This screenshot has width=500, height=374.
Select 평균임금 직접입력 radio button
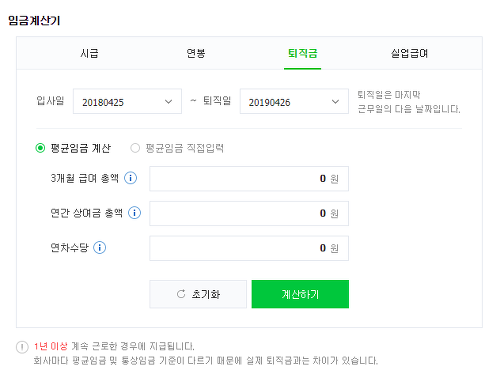135,148
